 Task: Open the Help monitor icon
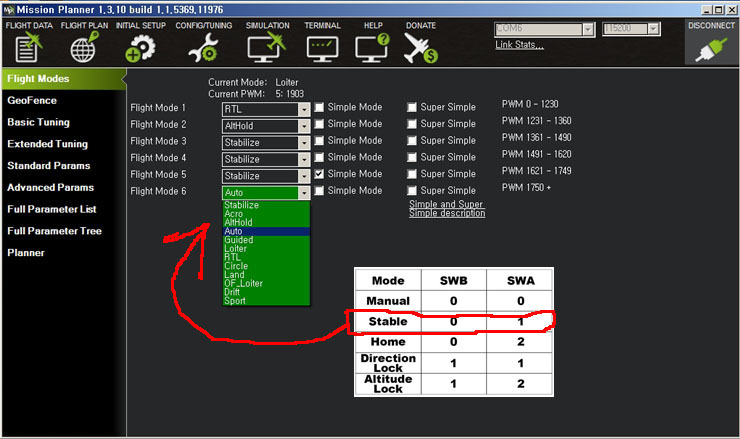(x=372, y=48)
